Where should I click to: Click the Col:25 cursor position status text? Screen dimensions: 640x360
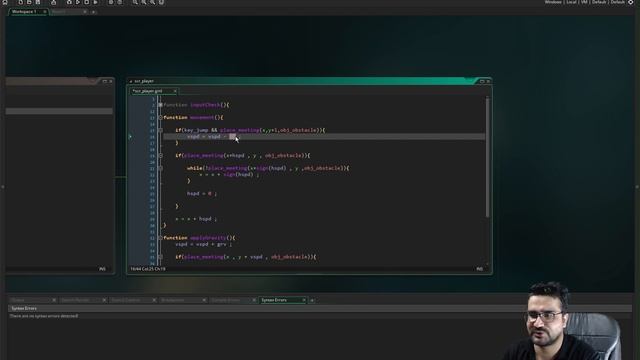point(148,269)
